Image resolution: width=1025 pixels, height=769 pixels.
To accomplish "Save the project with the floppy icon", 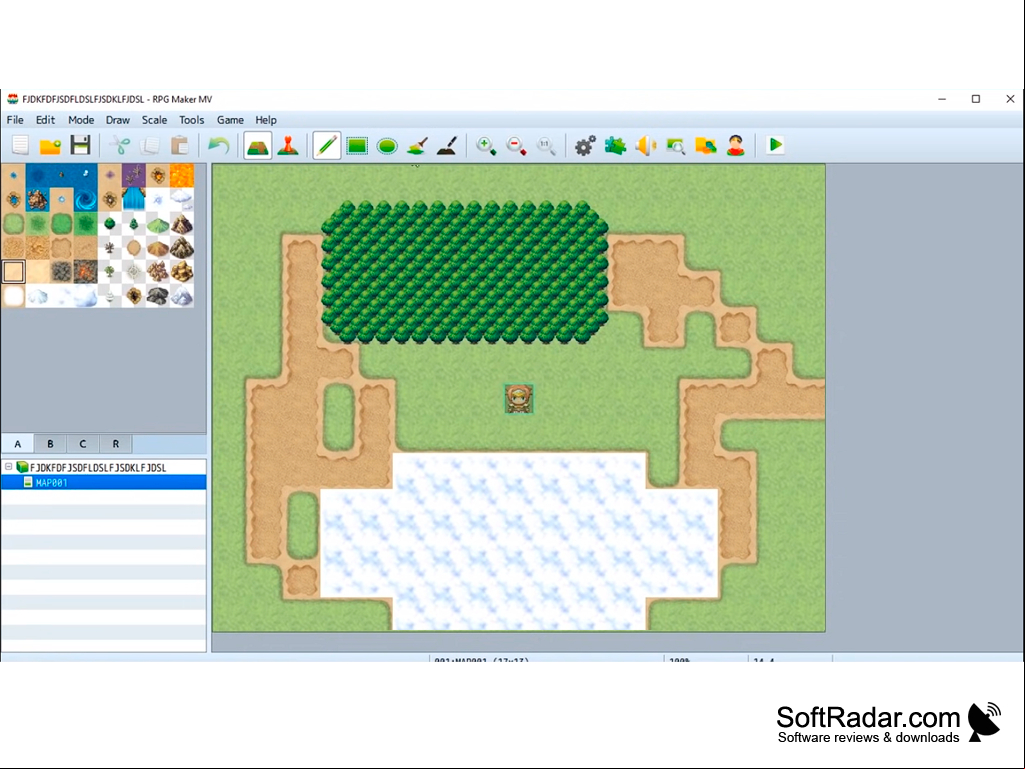I will (80, 145).
